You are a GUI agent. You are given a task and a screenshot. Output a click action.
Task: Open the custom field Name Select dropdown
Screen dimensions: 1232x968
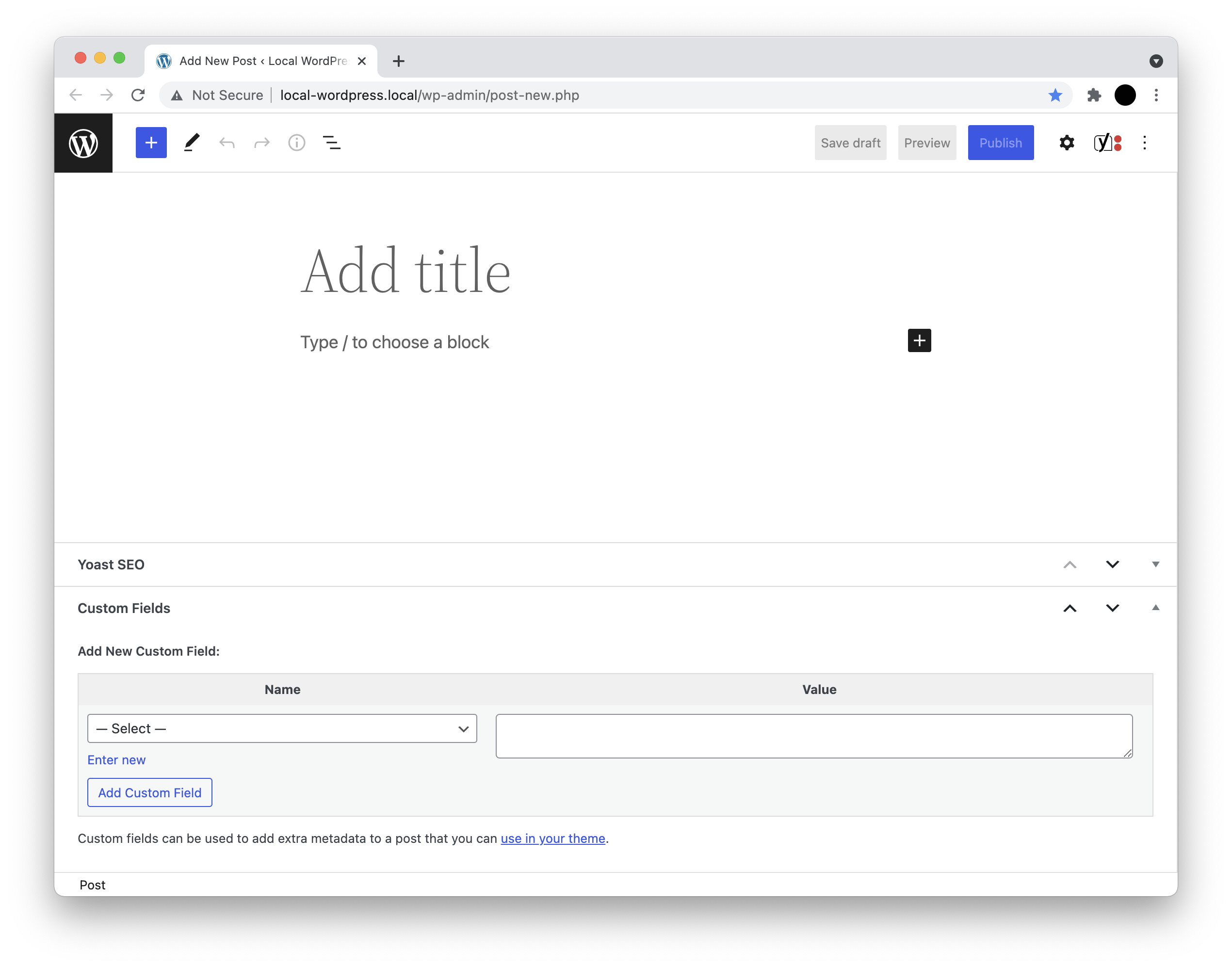pos(282,728)
